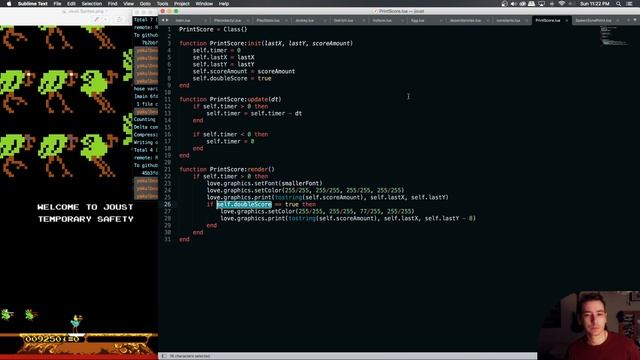This screenshot has width=640, height=360.
Task: Click the player ostrich sprite in game
Action: [76, 323]
